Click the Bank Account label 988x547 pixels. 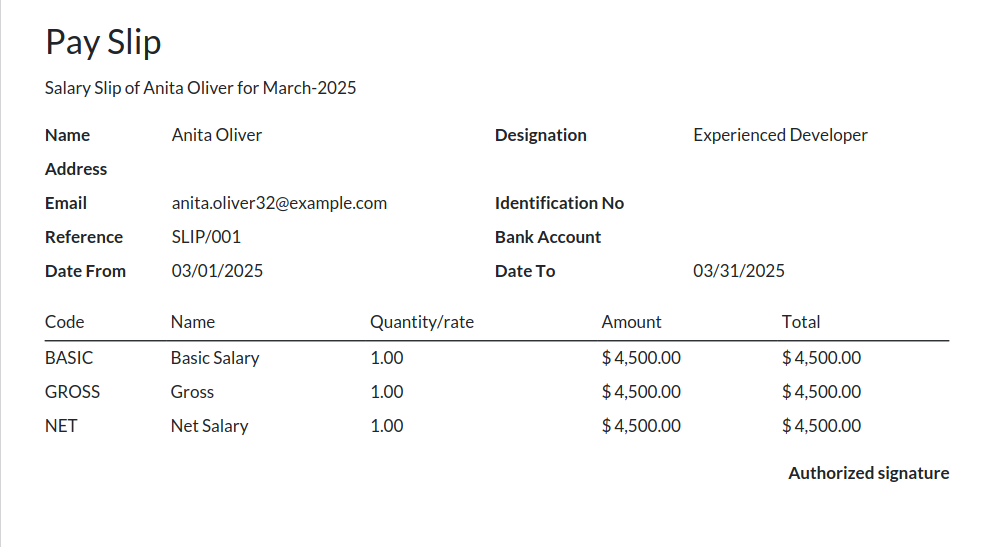[x=548, y=237]
